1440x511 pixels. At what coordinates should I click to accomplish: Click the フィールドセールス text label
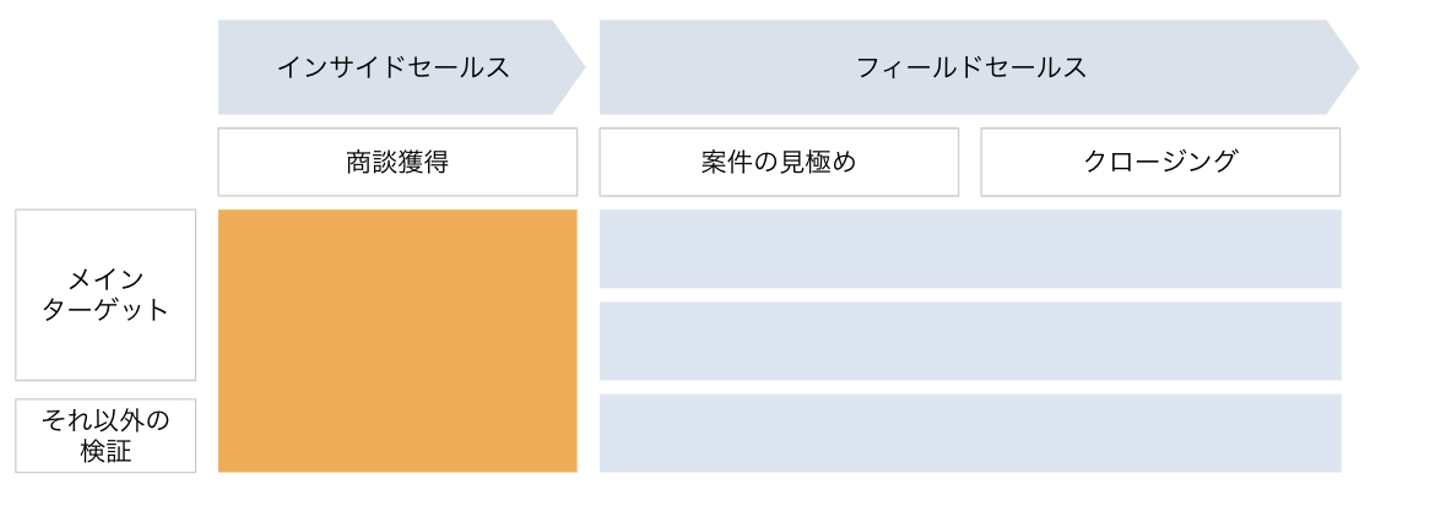click(971, 67)
